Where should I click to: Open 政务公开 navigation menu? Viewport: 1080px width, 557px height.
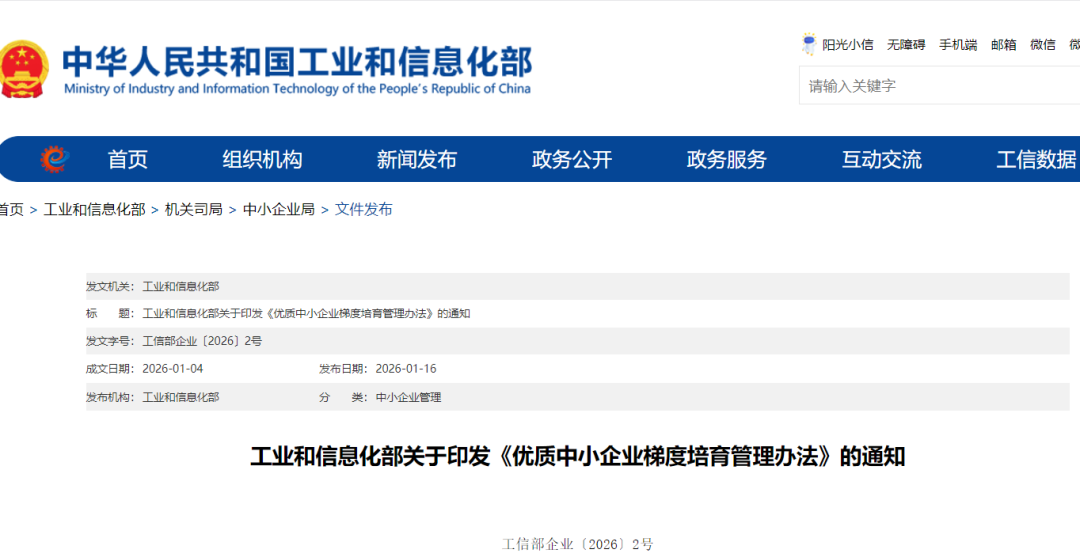572,160
